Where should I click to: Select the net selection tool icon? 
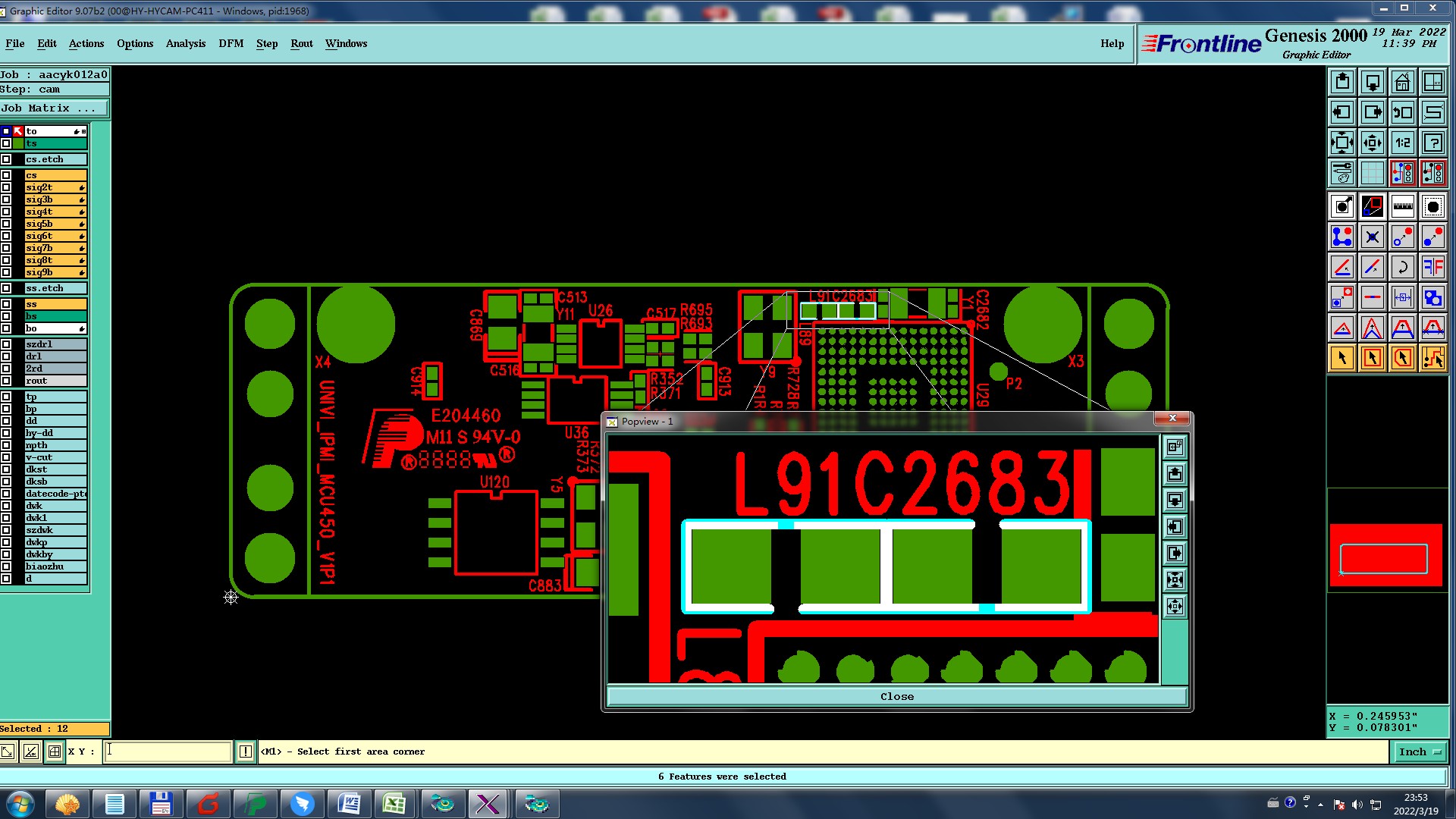pyautogui.click(x=1432, y=358)
